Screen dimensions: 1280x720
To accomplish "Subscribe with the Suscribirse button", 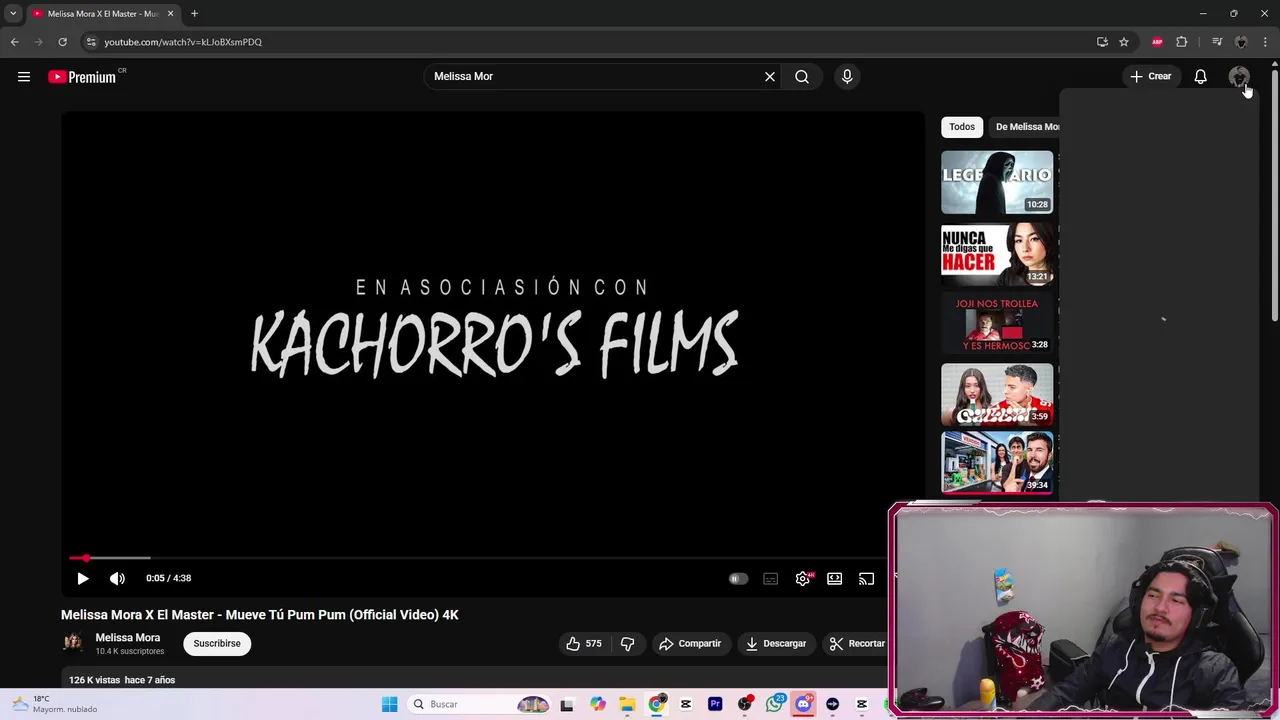I will pos(217,644).
